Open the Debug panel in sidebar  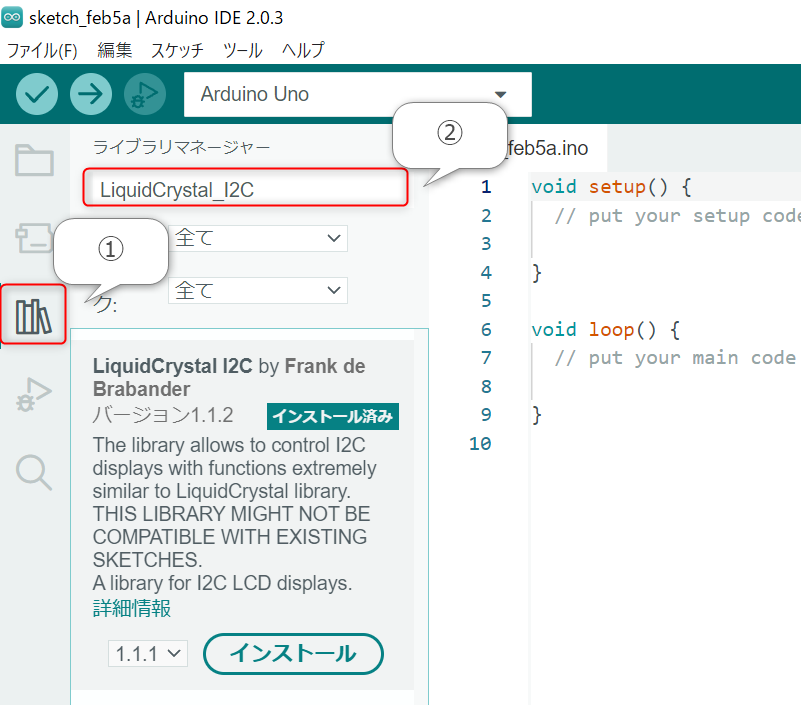point(34,394)
